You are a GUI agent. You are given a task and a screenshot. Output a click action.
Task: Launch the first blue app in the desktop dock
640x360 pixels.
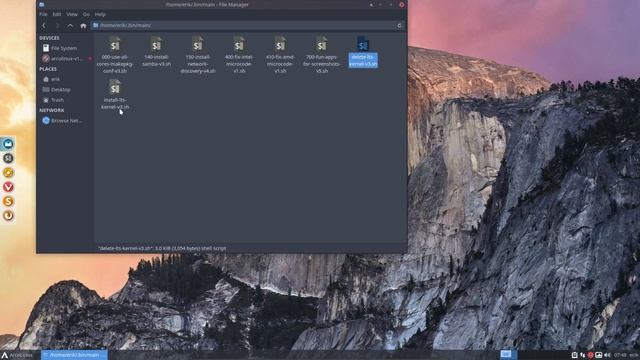click(x=8, y=144)
